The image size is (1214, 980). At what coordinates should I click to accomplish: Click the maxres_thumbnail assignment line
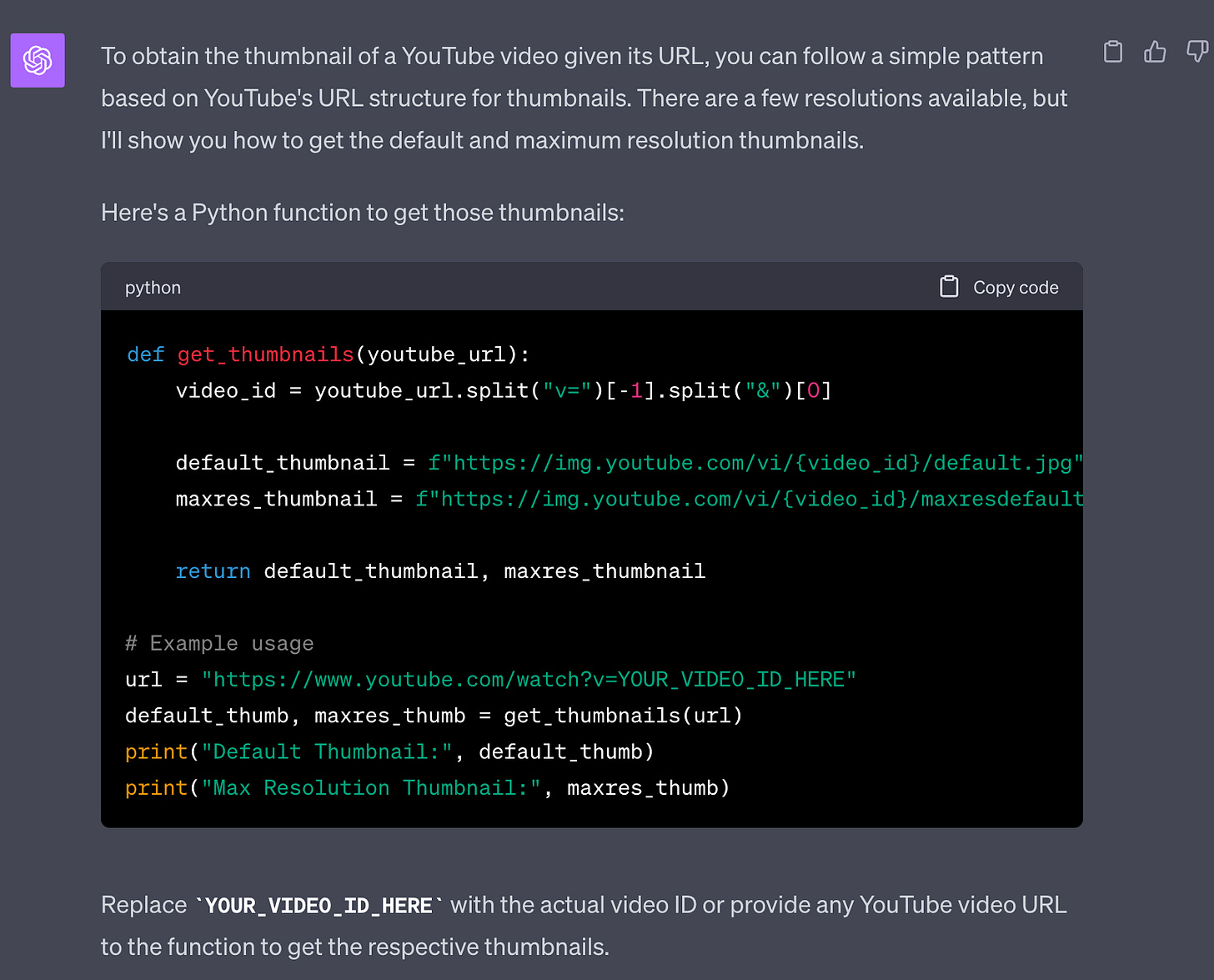pos(629,499)
